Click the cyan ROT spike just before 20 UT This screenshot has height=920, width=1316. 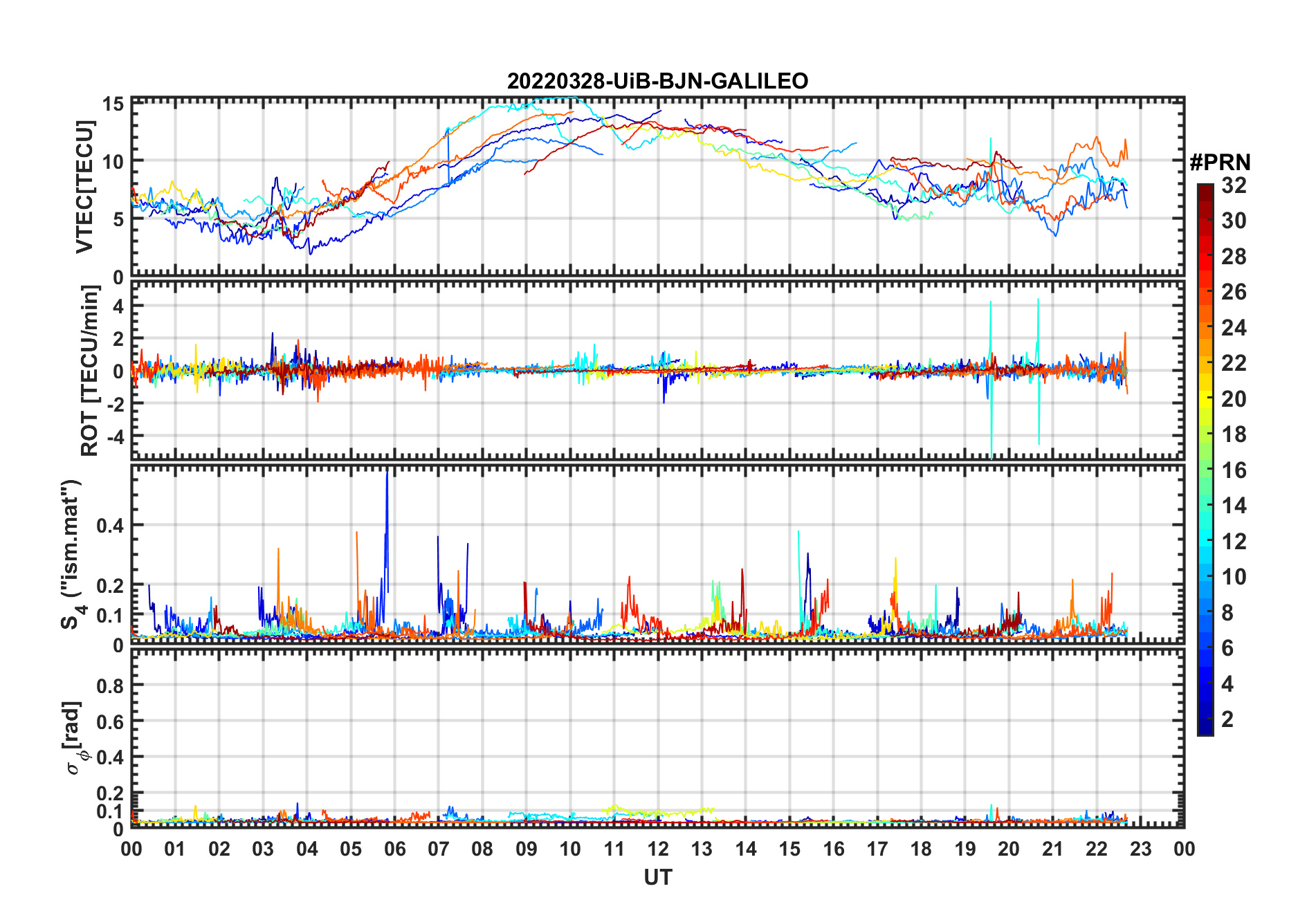click(991, 380)
